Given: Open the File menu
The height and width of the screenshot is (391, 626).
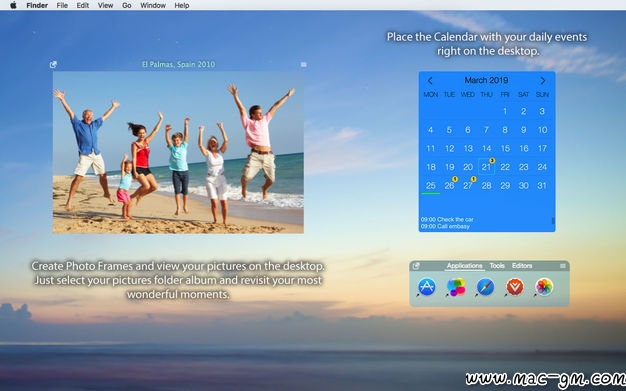Looking at the screenshot, I should pos(62,5).
